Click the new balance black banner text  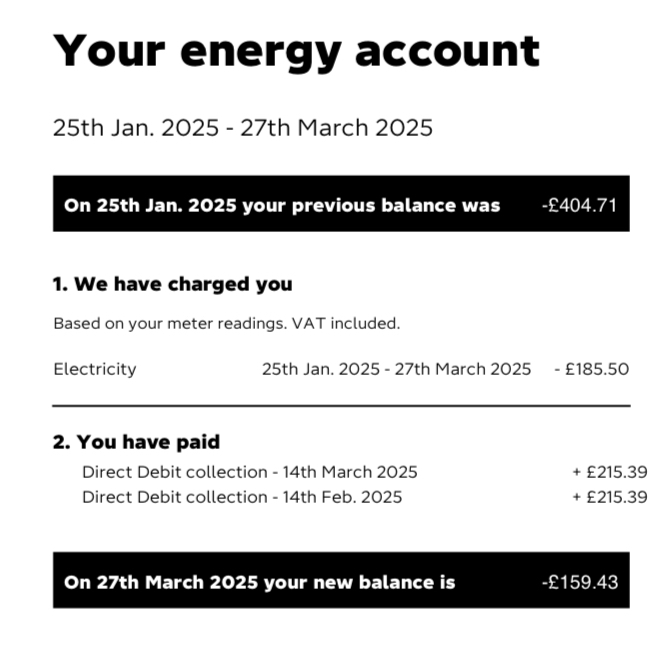(x=259, y=582)
